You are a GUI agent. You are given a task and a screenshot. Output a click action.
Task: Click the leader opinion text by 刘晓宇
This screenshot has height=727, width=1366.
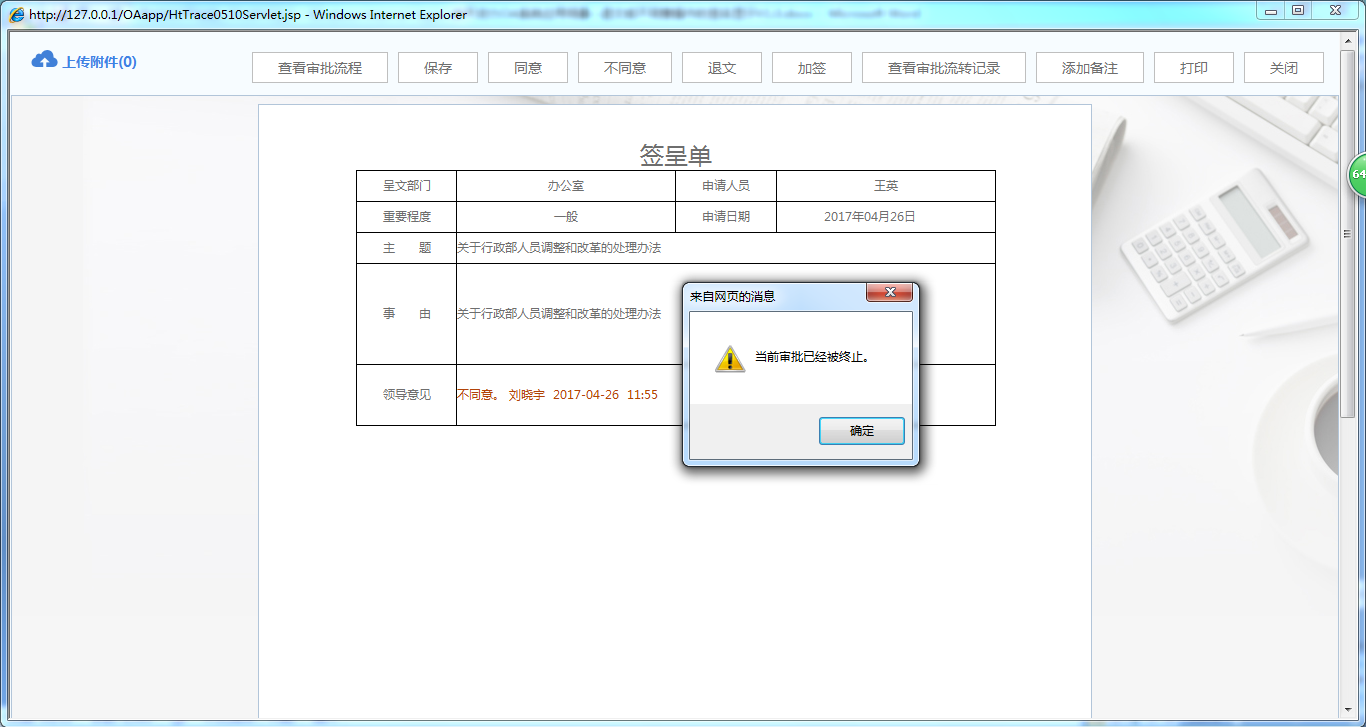pos(557,394)
